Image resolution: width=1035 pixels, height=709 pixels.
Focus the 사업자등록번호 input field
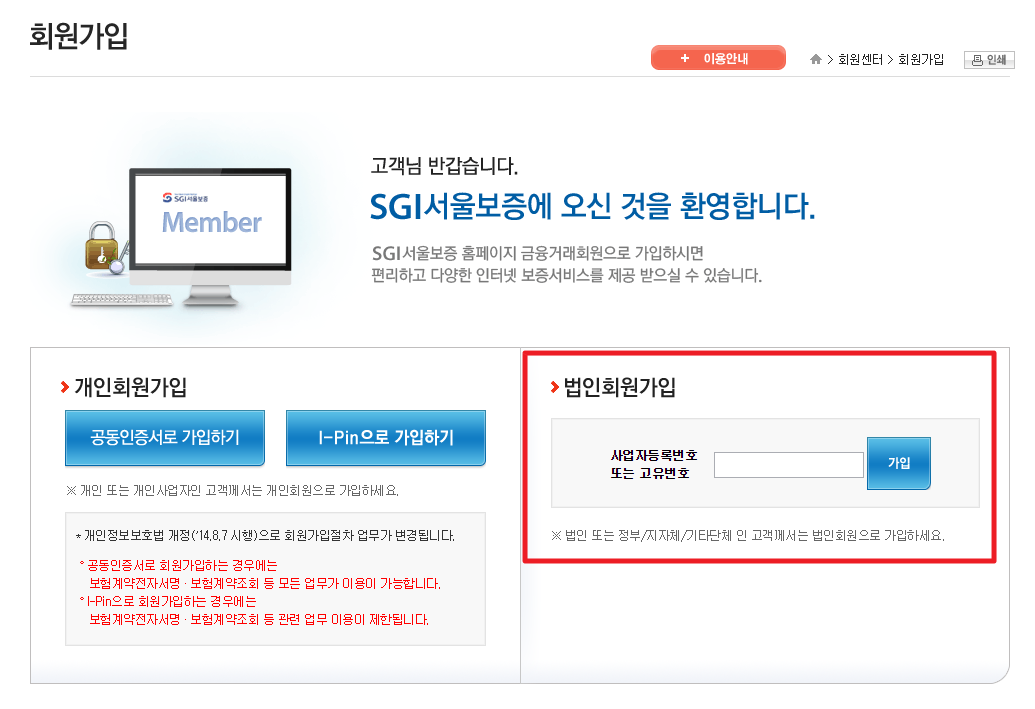point(789,465)
